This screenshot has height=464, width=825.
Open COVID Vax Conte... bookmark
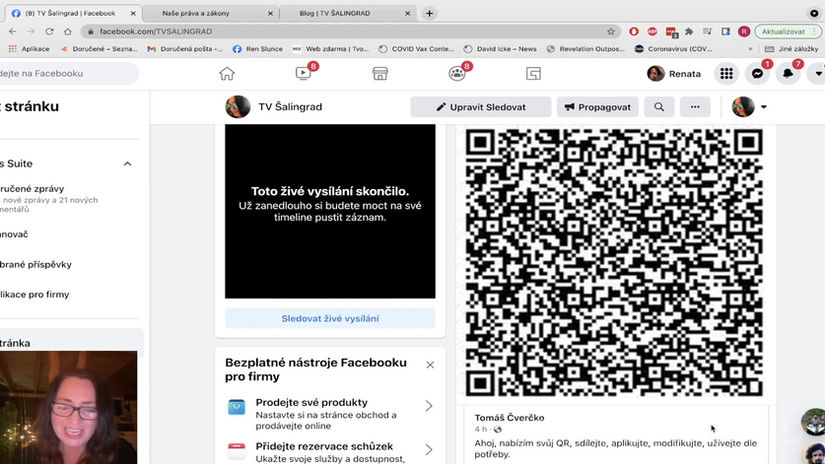point(416,48)
